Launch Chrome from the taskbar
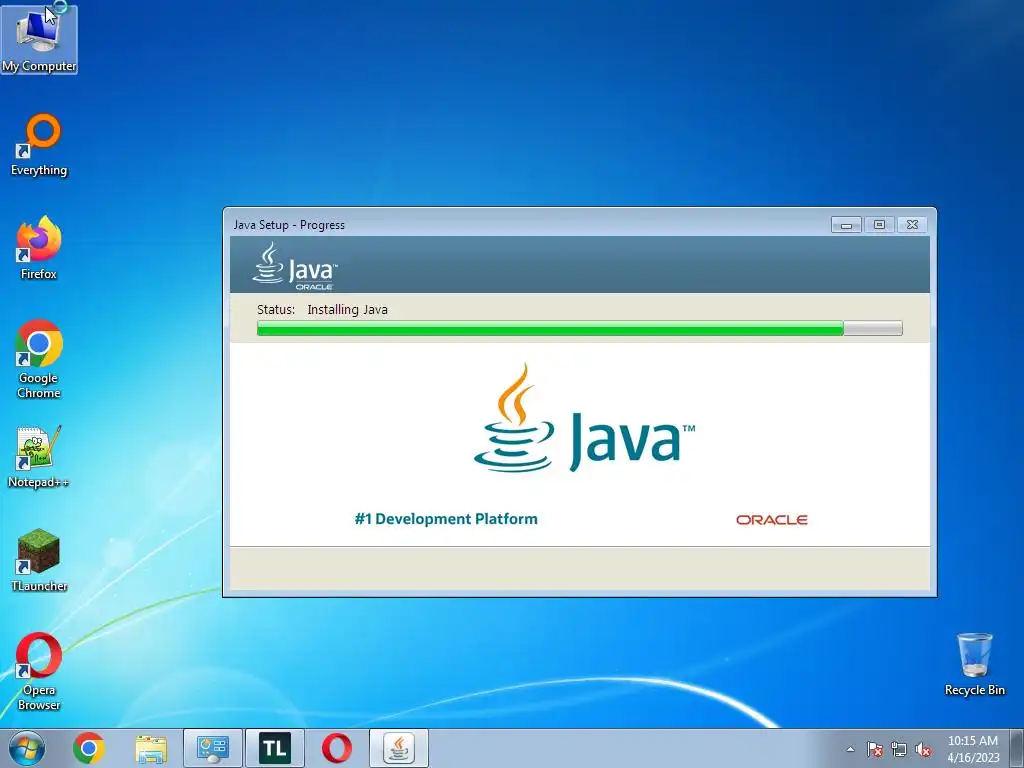1024x768 pixels. tap(89, 748)
